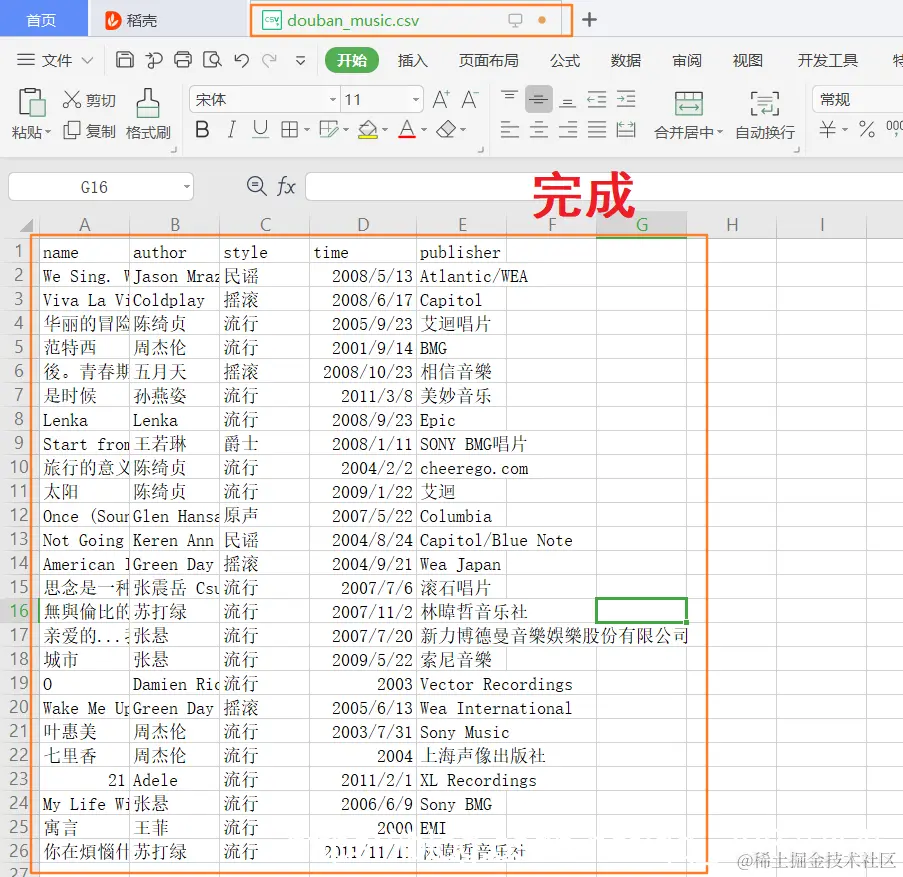Select column H header
This screenshot has height=877, width=903.
click(x=732, y=225)
